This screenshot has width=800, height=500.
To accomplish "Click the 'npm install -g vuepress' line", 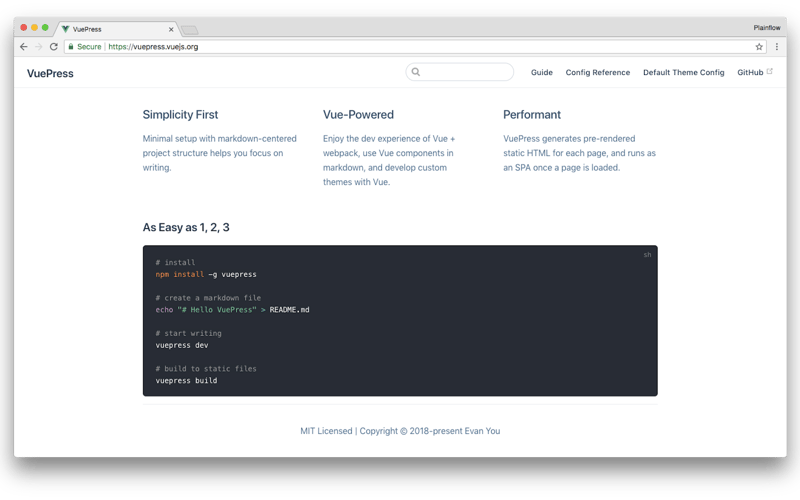I will point(206,274).
